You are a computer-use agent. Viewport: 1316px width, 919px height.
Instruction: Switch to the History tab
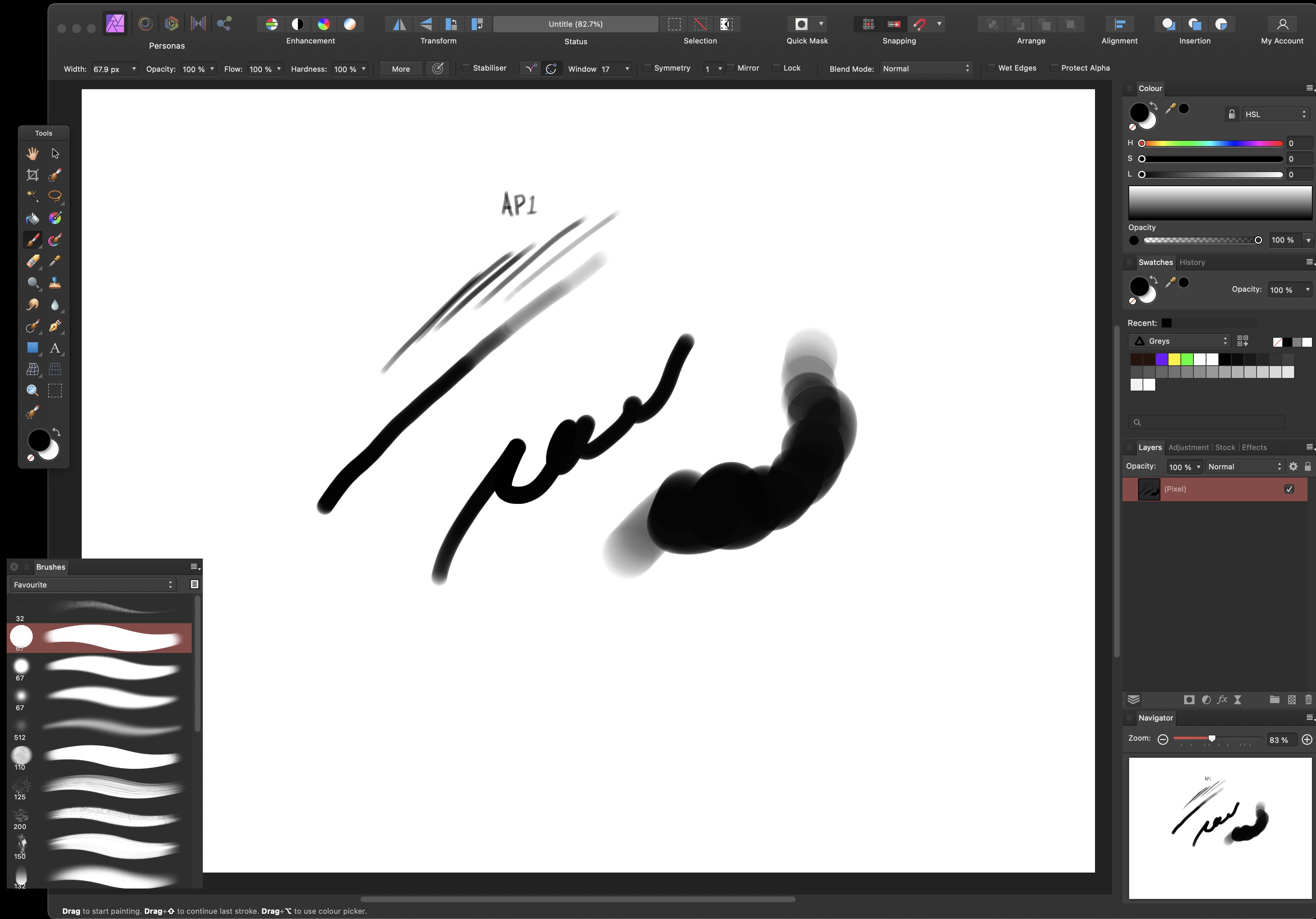click(x=1192, y=263)
